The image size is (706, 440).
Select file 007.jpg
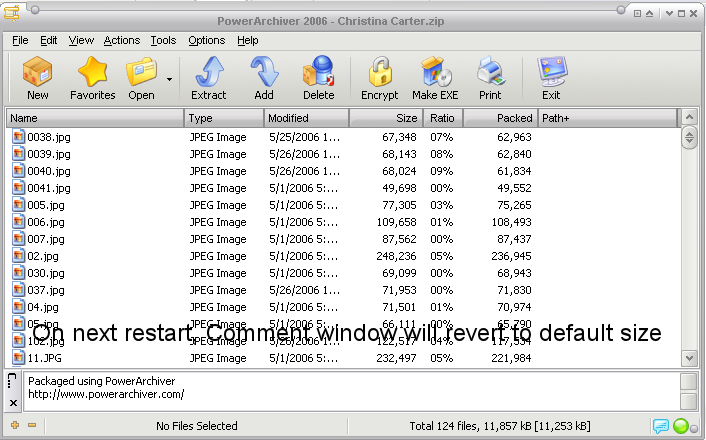tap(45, 239)
